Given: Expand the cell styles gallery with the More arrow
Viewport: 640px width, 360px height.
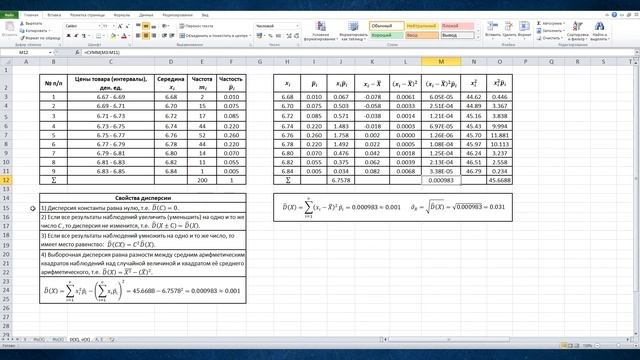Looking at the screenshot, I should click(478, 37).
